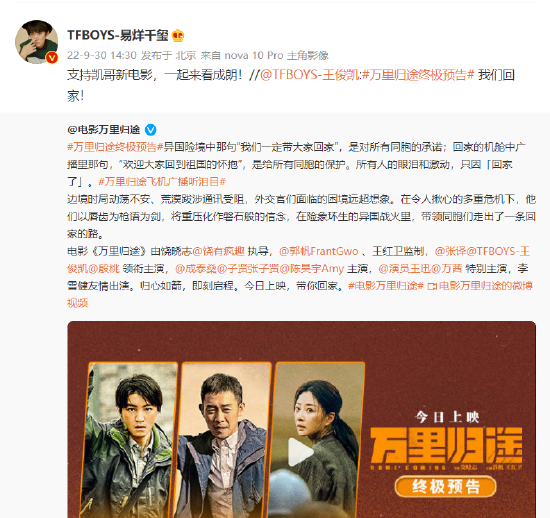This screenshot has height=518, width=550.
Task: Play the 万里归途 trailer video
Action: click(301, 452)
